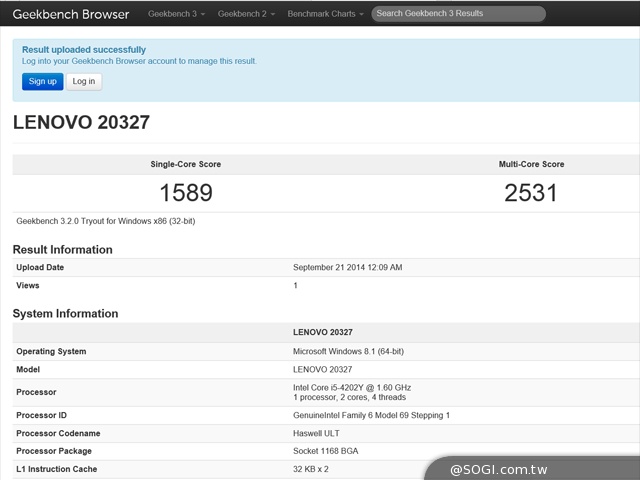Image resolution: width=640 pixels, height=480 pixels.
Task: Open the Benchmark Charts dropdown
Action: coord(325,14)
